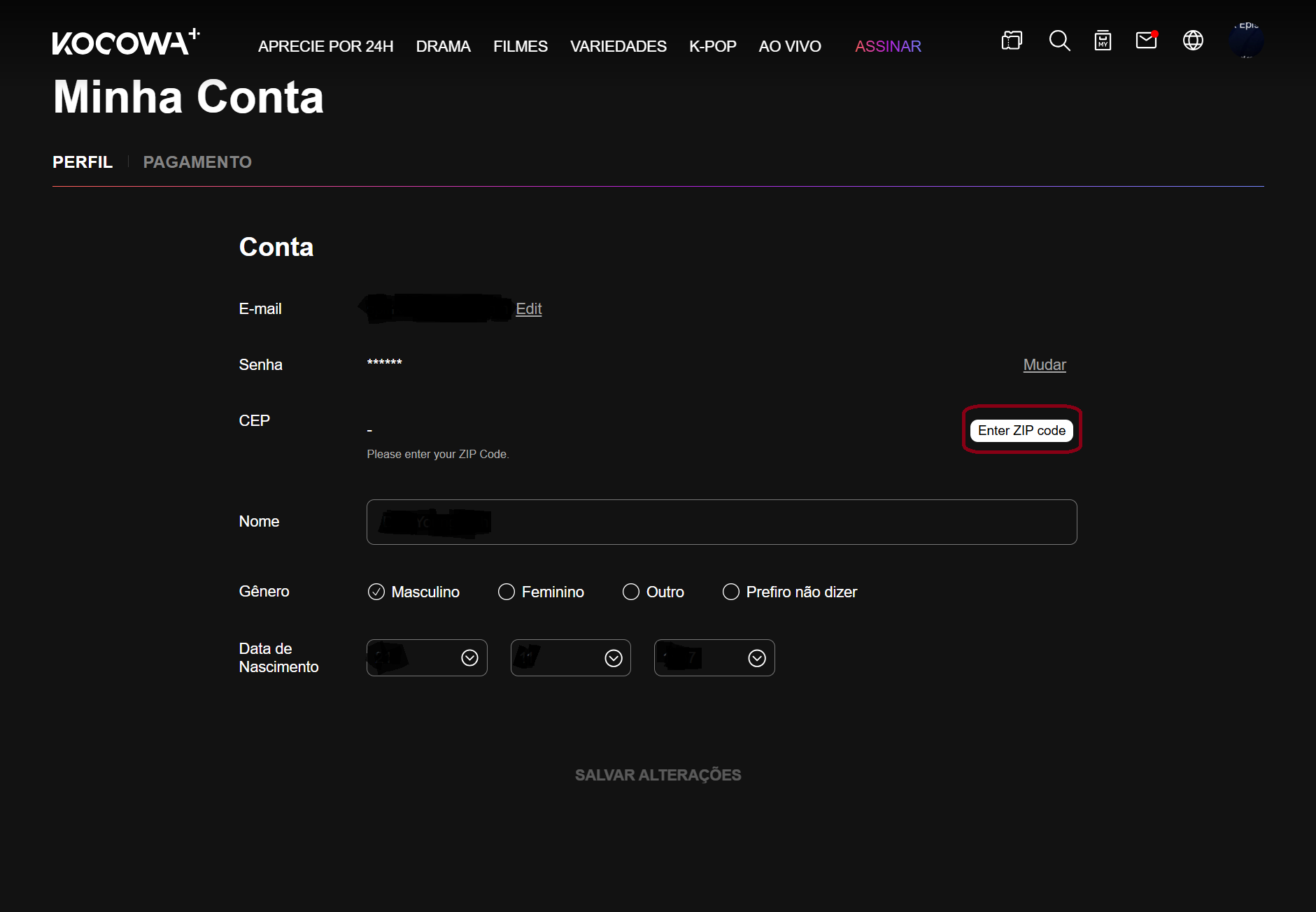Open the user profile avatar

1246,41
